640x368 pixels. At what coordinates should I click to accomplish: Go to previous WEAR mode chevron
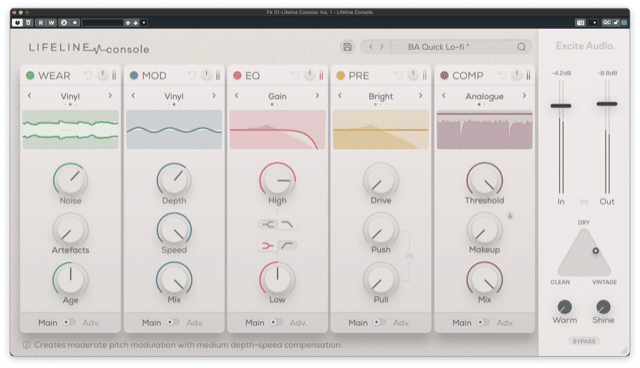coord(29,96)
